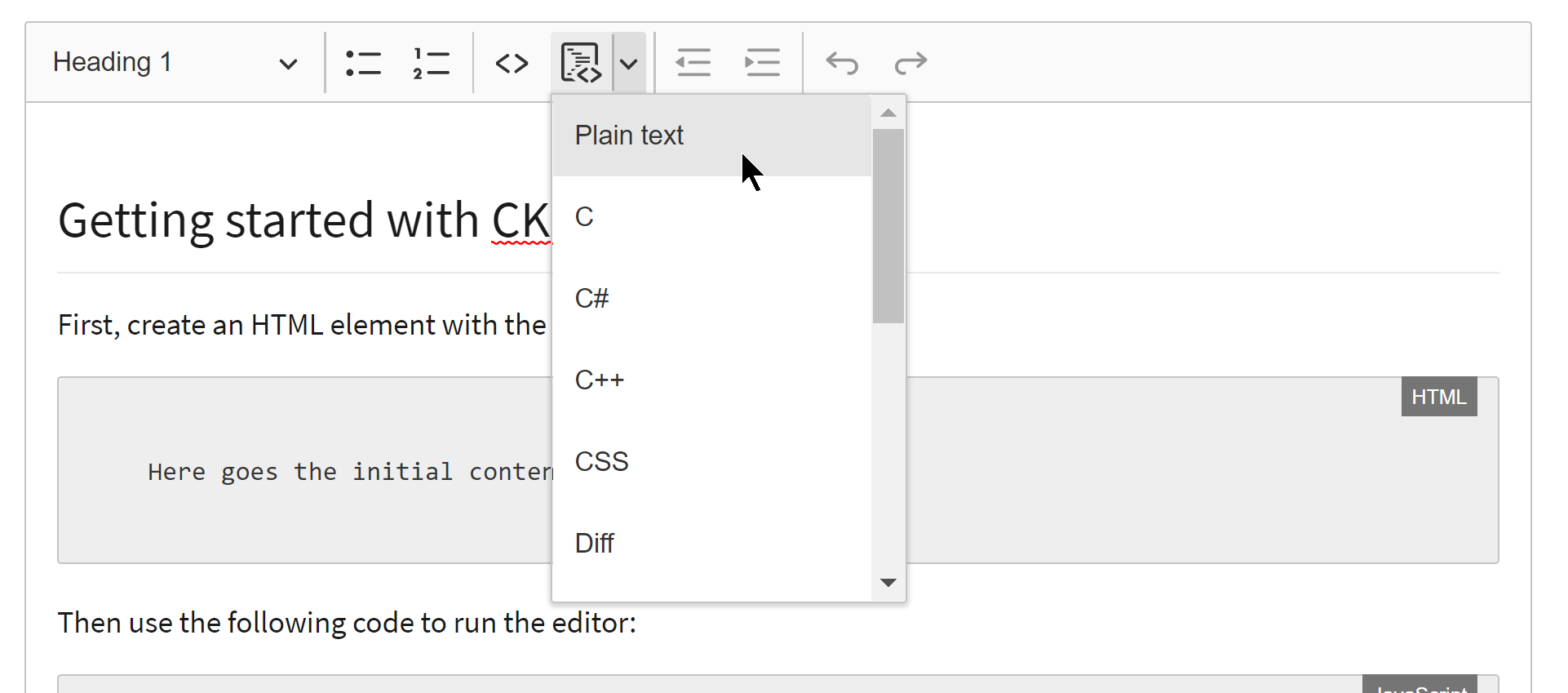Click the HTML label on code block
The width and height of the screenshot is (1568, 693).
click(x=1439, y=397)
